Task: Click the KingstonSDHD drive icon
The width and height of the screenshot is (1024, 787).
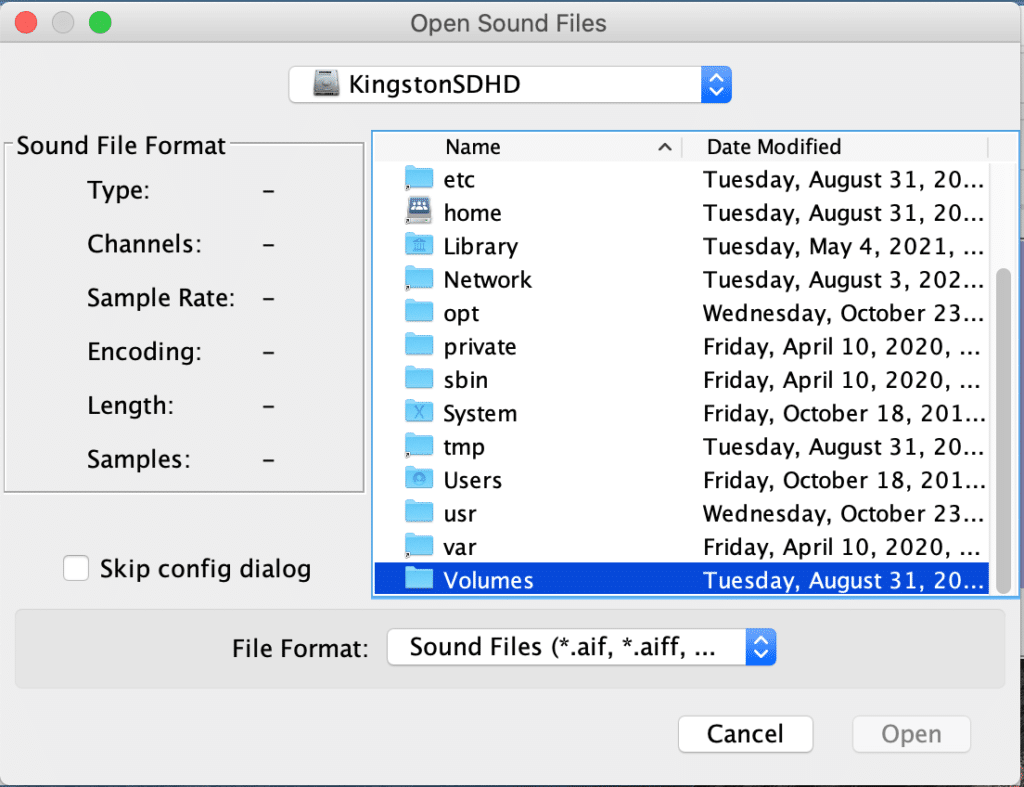Action: [x=326, y=85]
